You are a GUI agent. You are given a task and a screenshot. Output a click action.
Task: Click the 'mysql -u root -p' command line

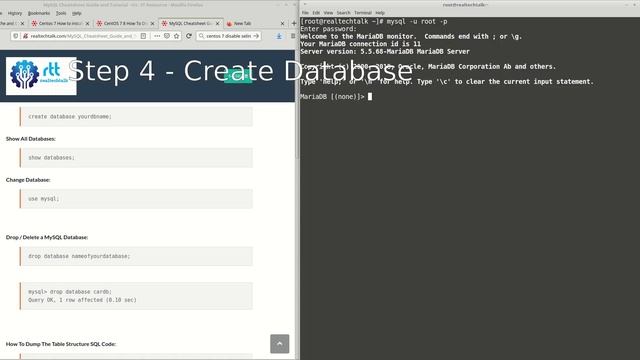[417, 21]
